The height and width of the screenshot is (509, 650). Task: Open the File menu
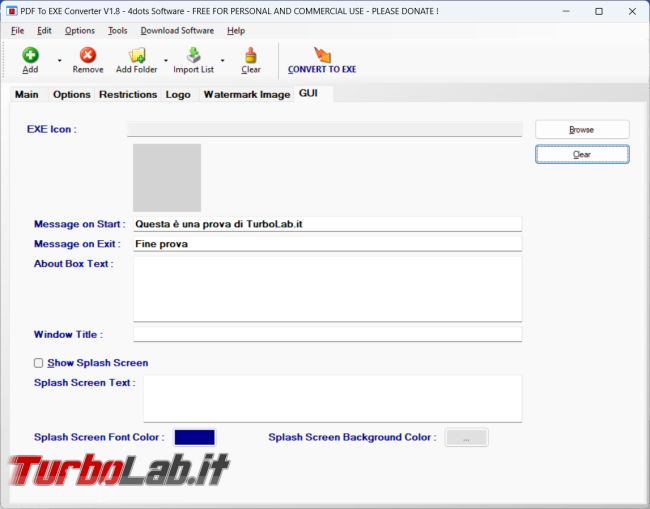[17, 31]
